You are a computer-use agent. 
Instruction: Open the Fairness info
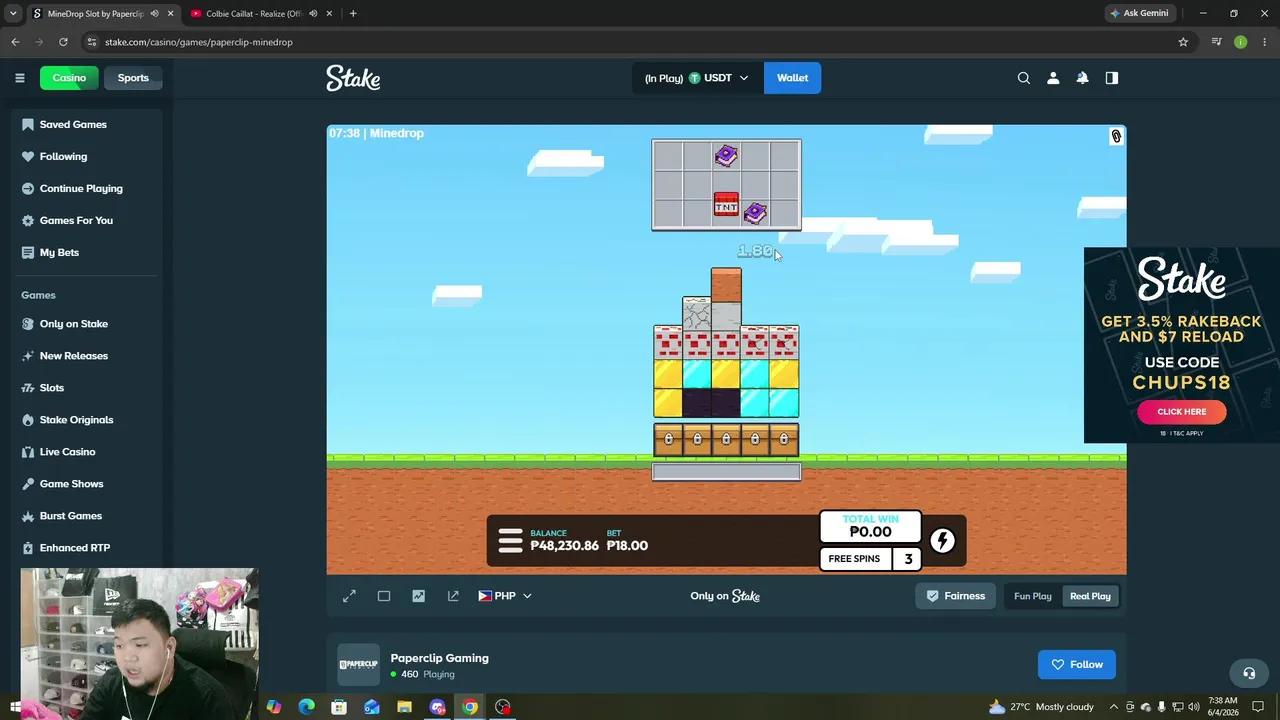tap(956, 596)
